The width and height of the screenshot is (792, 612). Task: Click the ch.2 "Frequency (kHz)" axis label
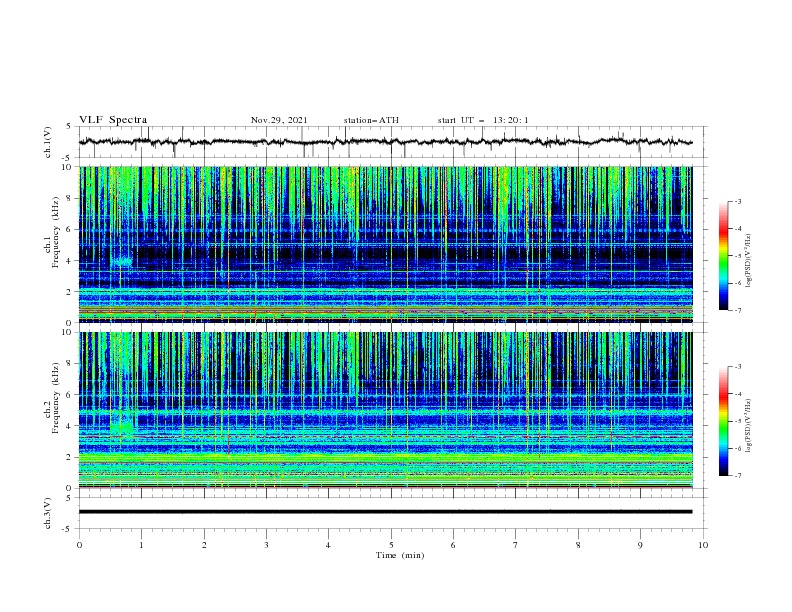point(56,398)
